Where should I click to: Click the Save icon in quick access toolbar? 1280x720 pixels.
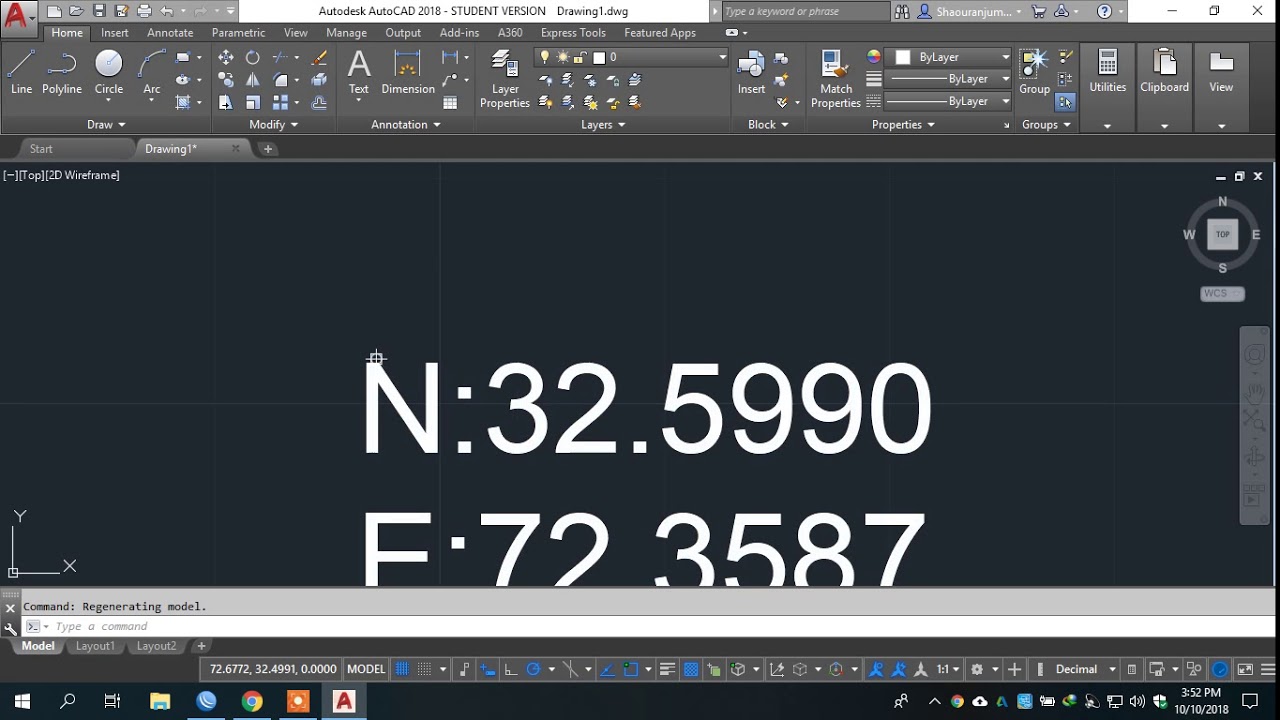point(99,11)
